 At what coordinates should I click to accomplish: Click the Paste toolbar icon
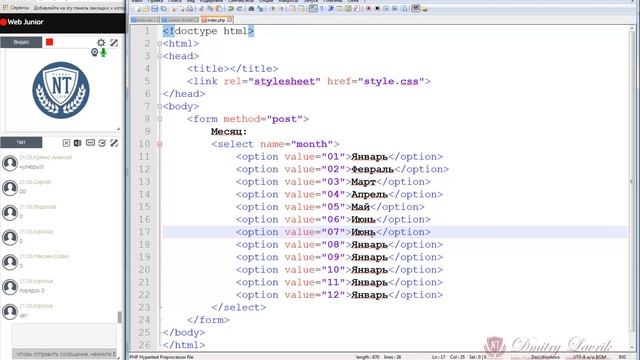click(x=219, y=9)
